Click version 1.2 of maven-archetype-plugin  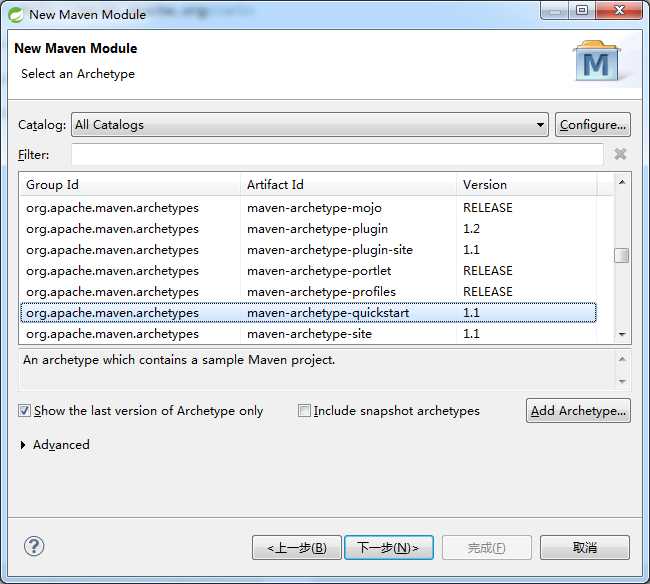point(471,229)
